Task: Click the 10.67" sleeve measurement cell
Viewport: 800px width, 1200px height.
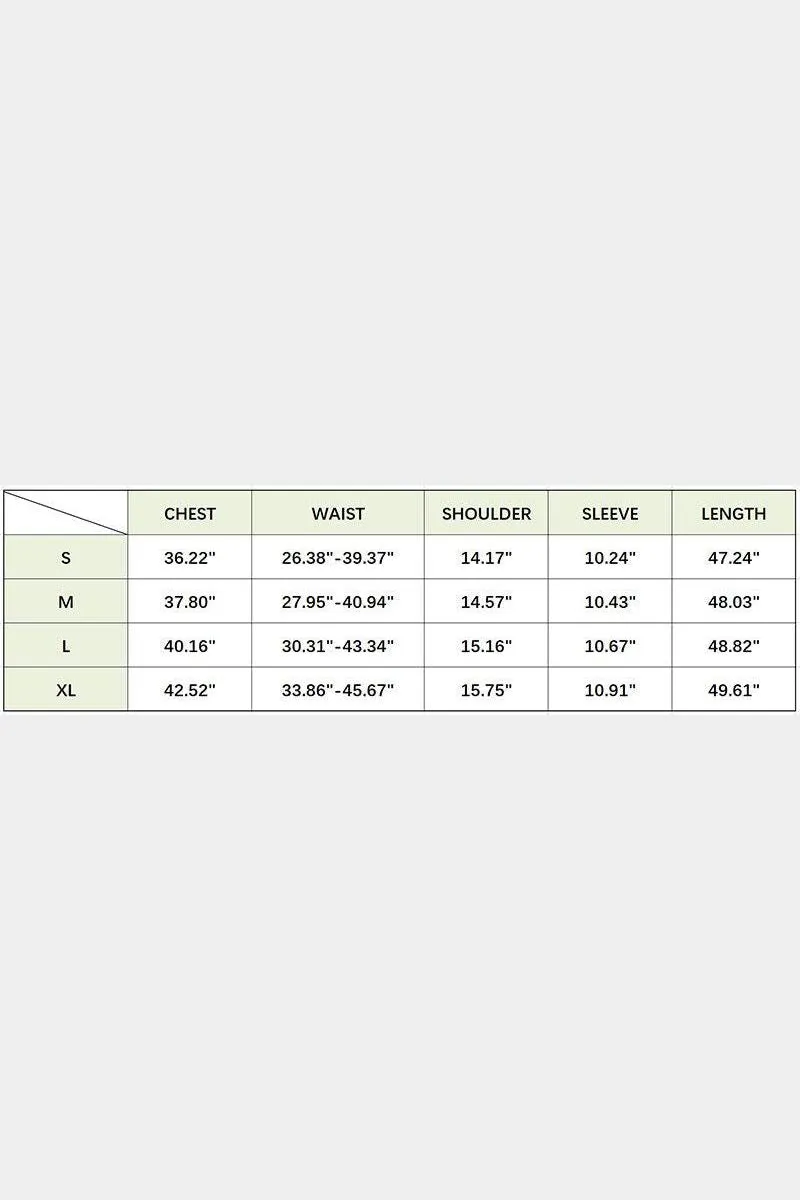Action: coord(610,645)
